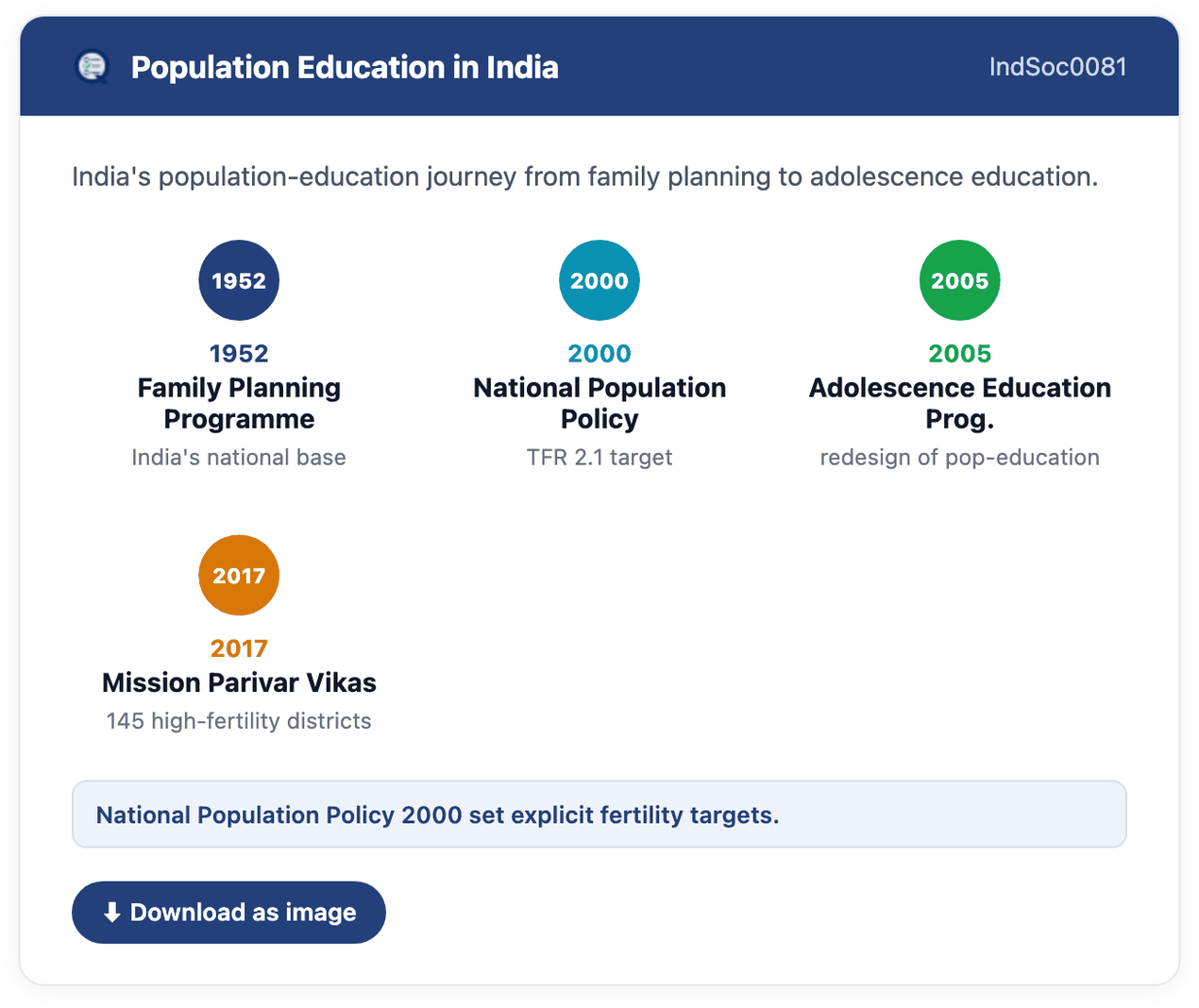Click the TFR 2.1 target caption
Image resolution: width=1199 pixels, height=1008 pixels.
coord(599,458)
